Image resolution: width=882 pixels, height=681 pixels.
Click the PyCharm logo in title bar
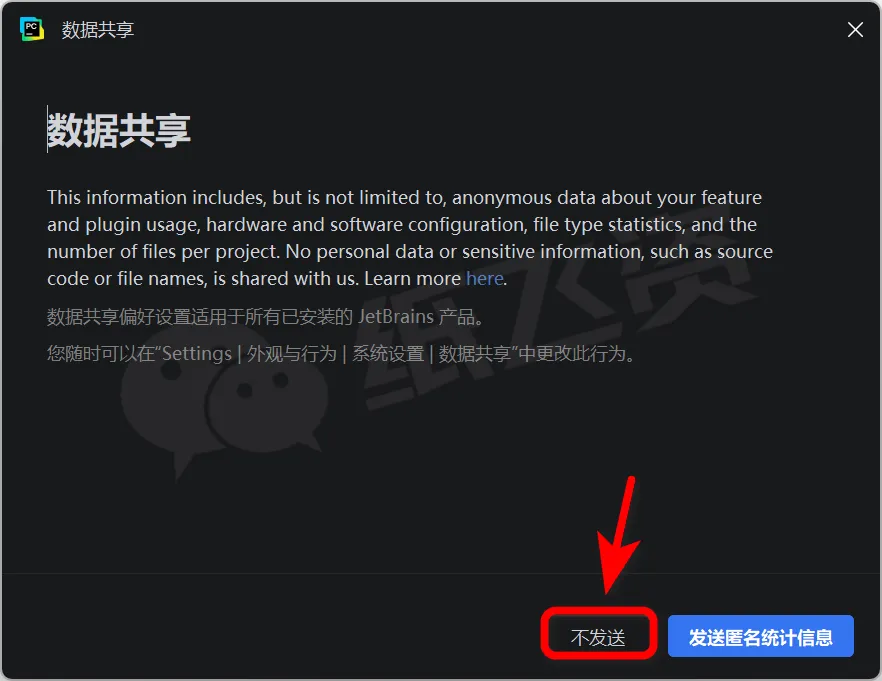click(32, 29)
